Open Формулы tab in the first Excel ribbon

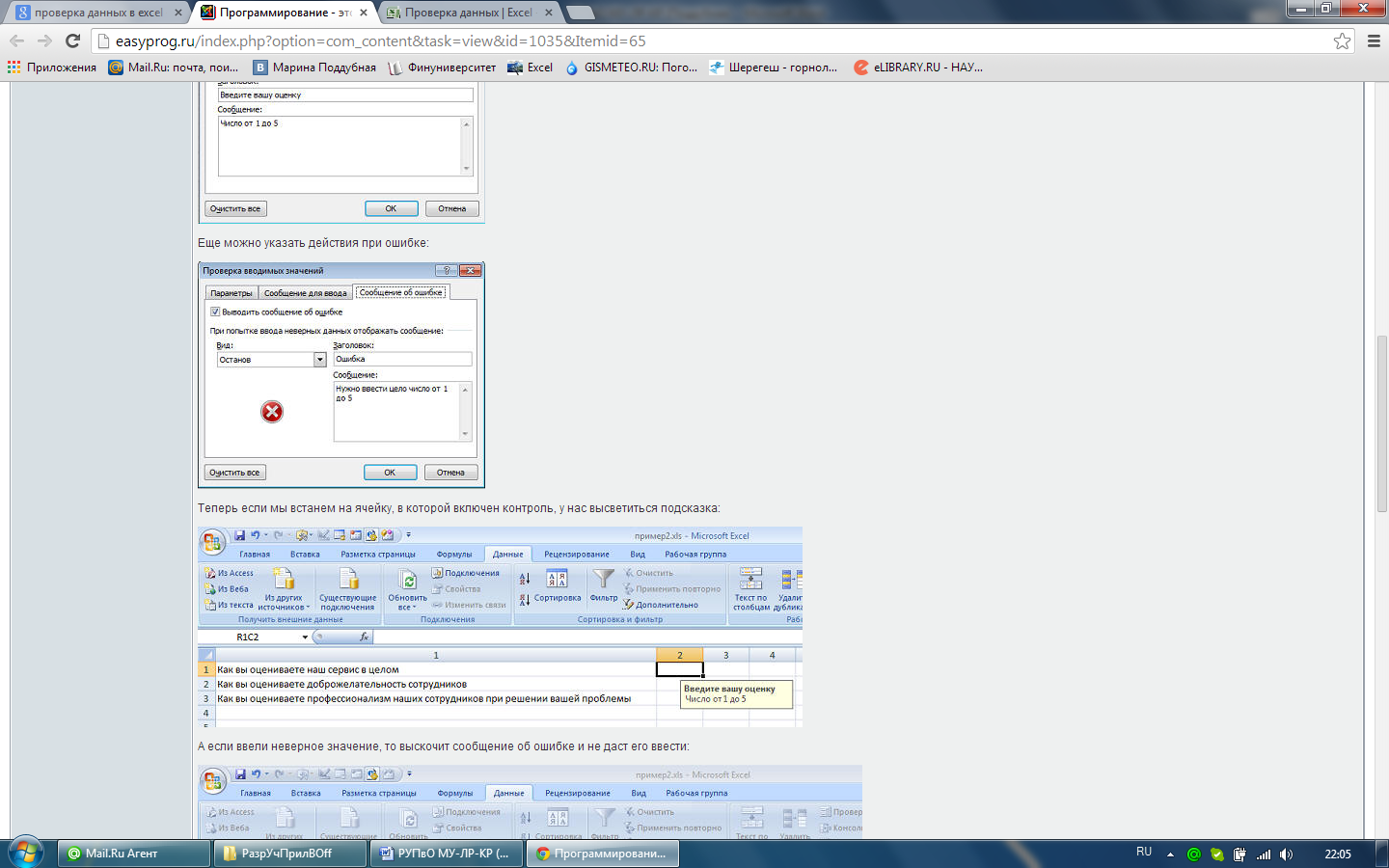454,555
